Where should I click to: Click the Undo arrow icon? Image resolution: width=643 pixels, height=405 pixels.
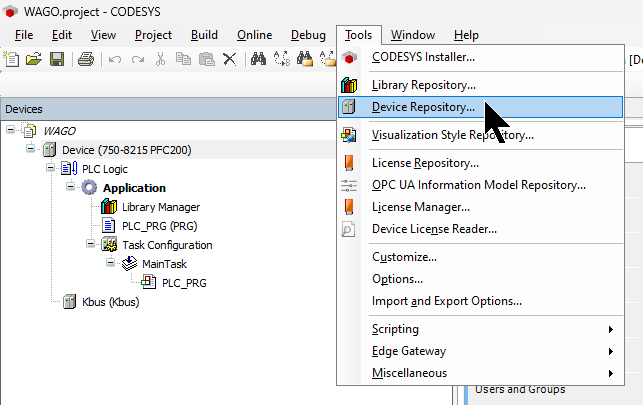tap(115, 59)
